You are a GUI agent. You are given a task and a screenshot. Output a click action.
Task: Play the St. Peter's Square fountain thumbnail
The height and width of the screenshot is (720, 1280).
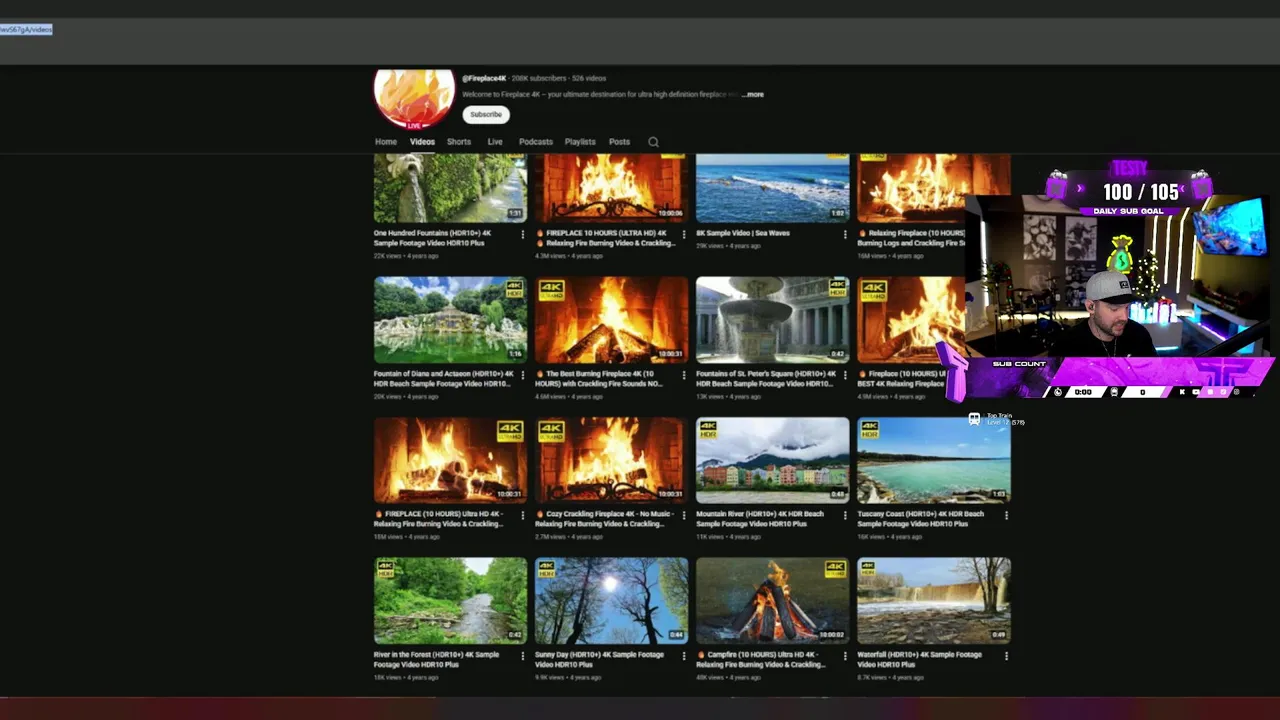772,320
